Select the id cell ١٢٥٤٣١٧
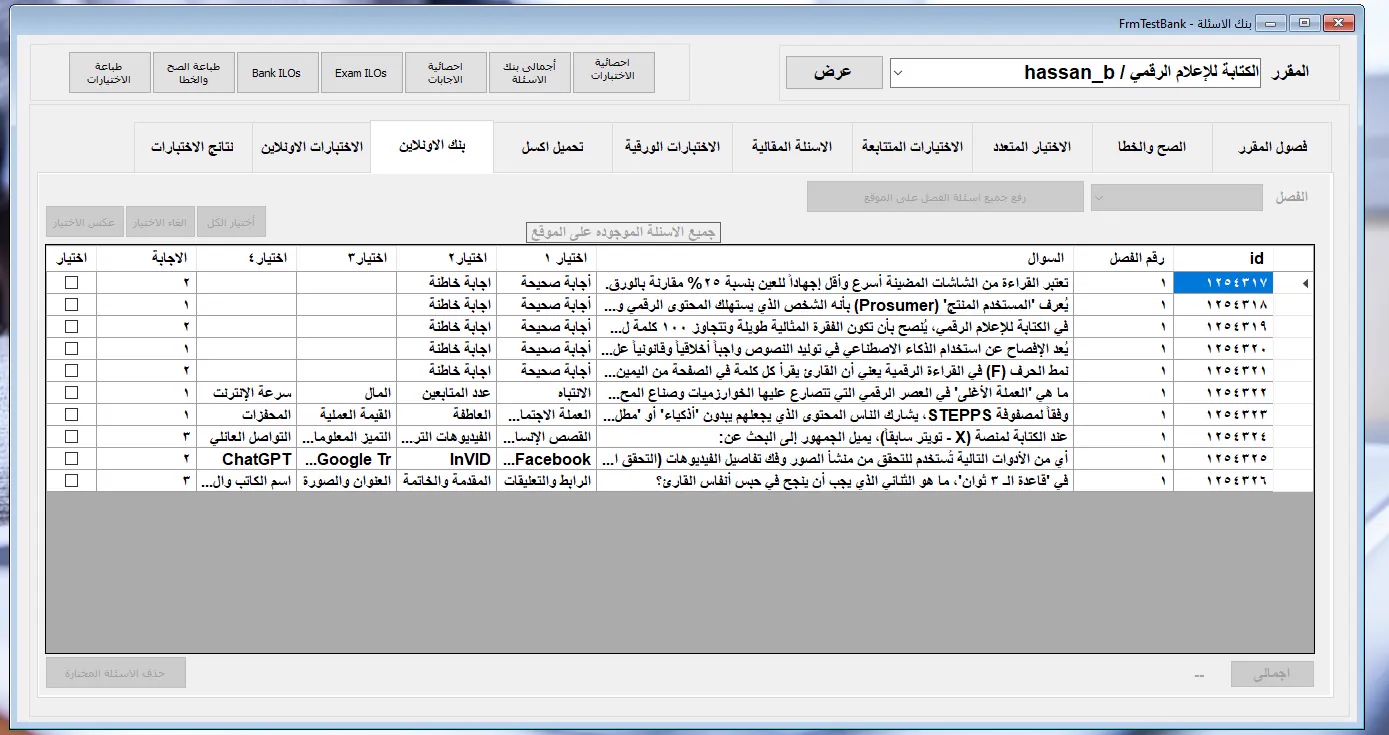Image resolution: width=1389 pixels, height=735 pixels. click(1223, 283)
